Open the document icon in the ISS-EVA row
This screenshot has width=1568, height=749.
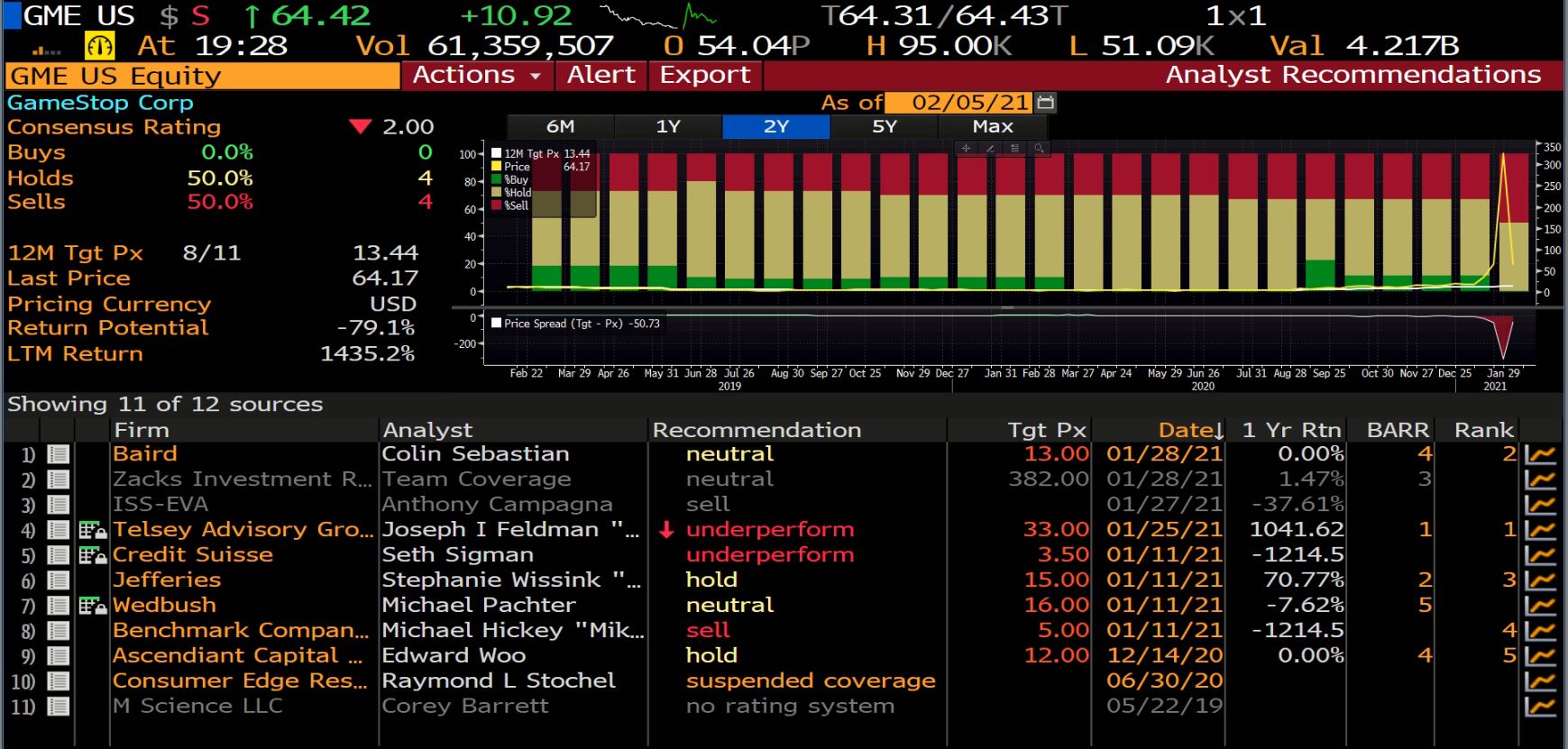pyautogui.click(x=58, y=505)
